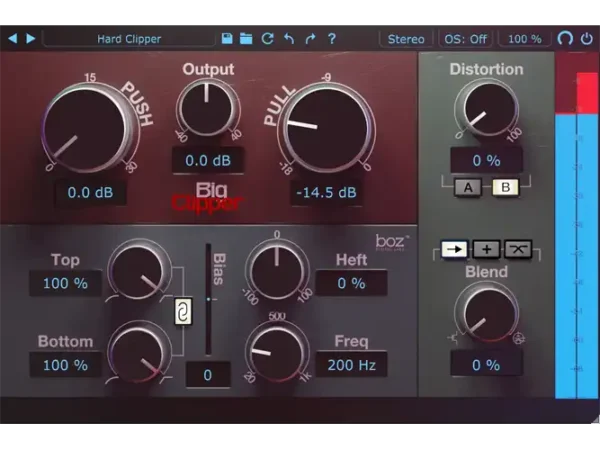Select the B state button
Viewport: 600px width, 450px height.
(505, 188)
